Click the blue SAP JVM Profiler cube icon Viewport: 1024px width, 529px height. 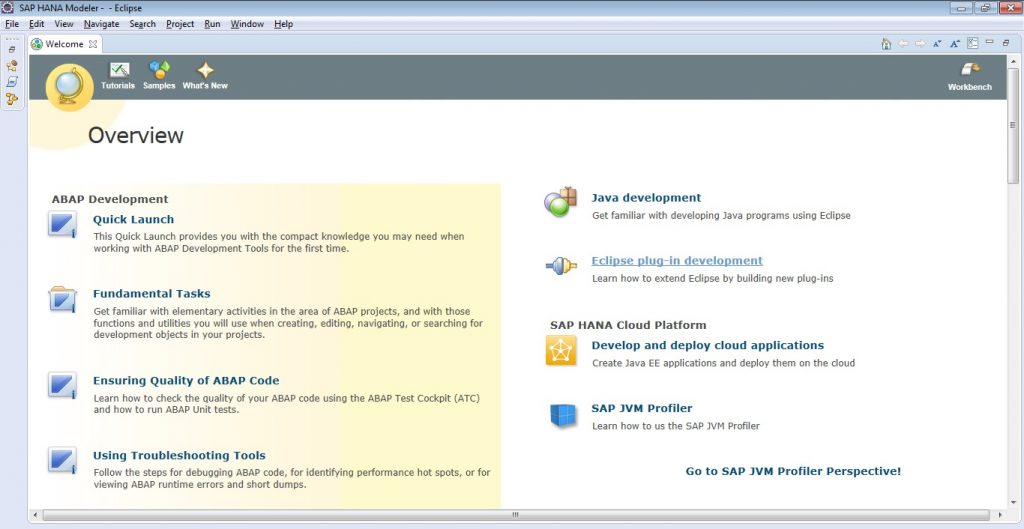click(x=562, y=415)
